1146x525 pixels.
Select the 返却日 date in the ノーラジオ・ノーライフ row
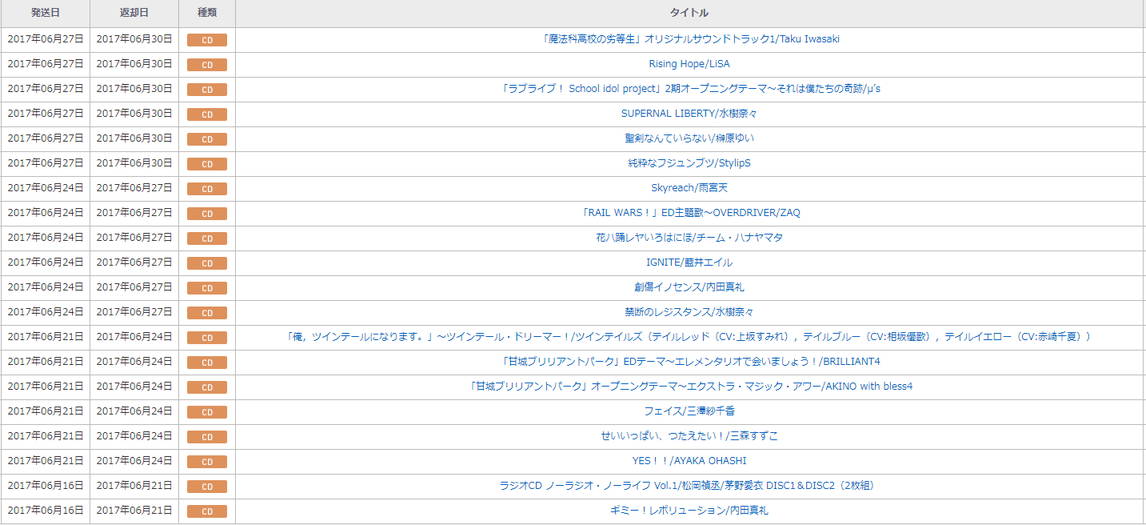pyautogui.click(x=134, y=486)
